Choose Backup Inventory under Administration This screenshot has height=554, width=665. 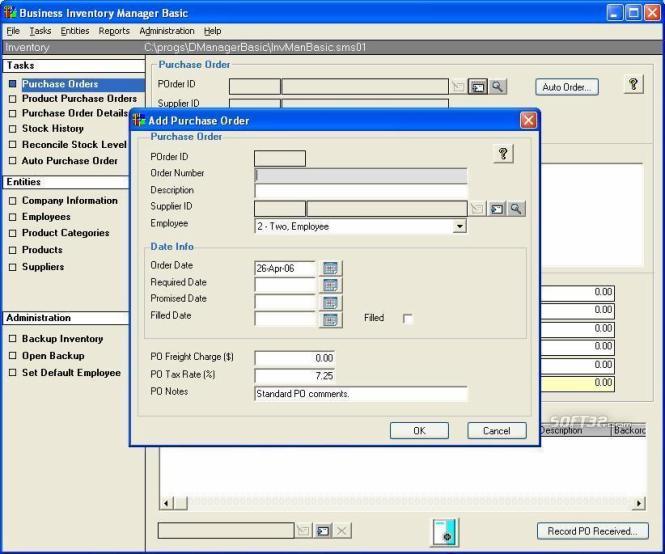click(x=62, y=339)
